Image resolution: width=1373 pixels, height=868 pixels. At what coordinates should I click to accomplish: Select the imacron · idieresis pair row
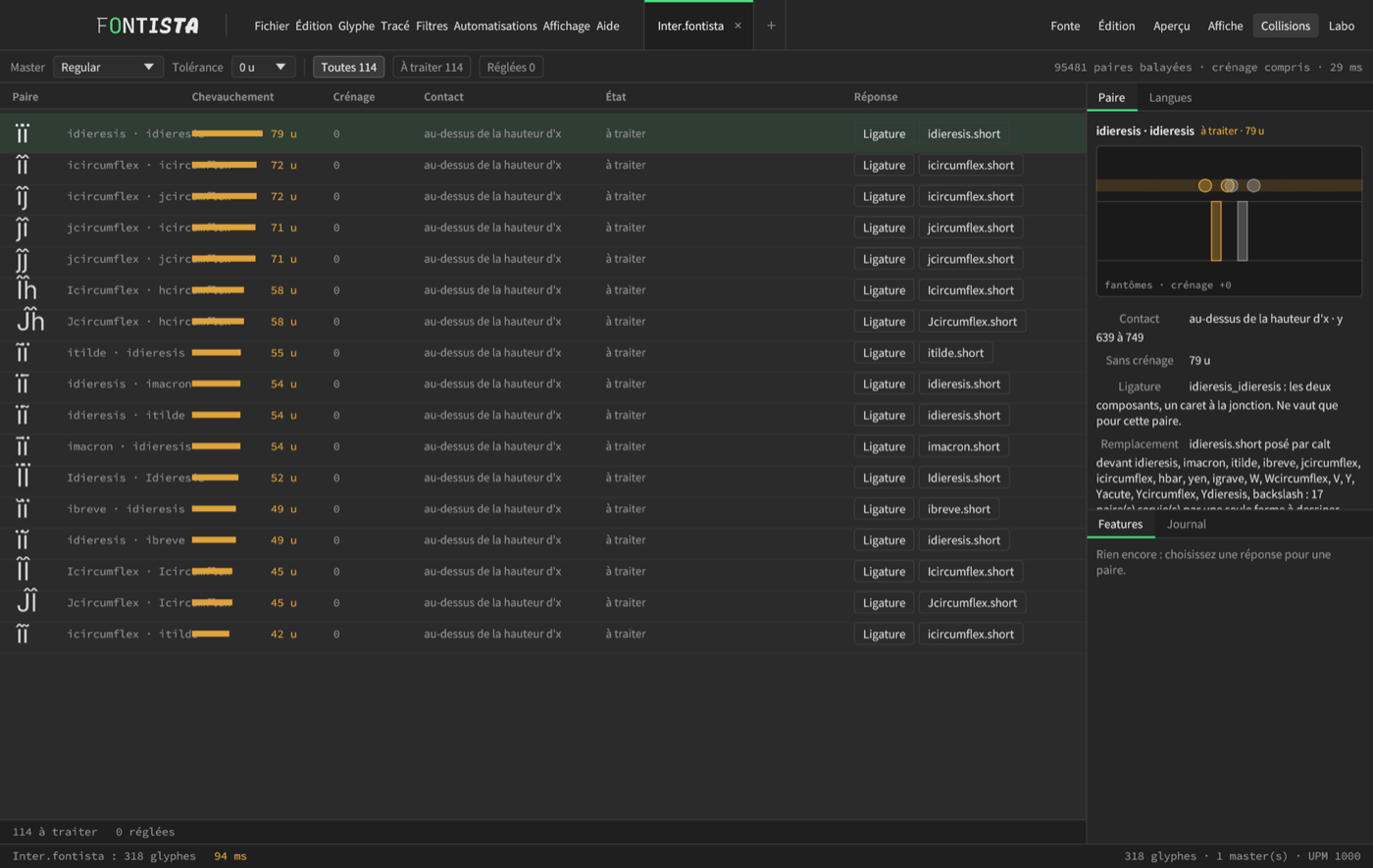[x=543, y=446]
